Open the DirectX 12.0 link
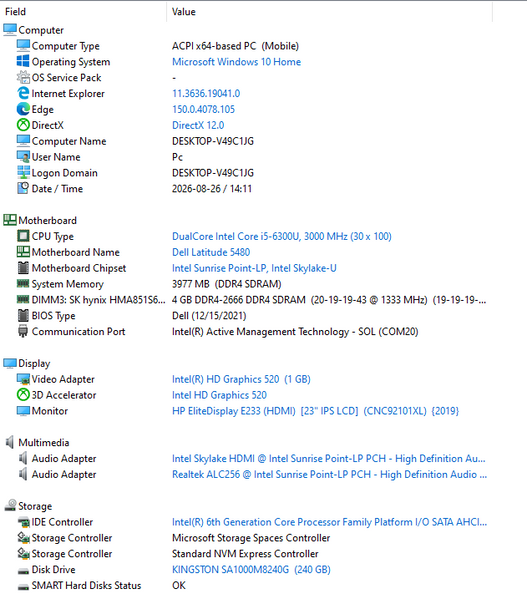527x600 pixels. pyautogui.click(x=198, y=125)
